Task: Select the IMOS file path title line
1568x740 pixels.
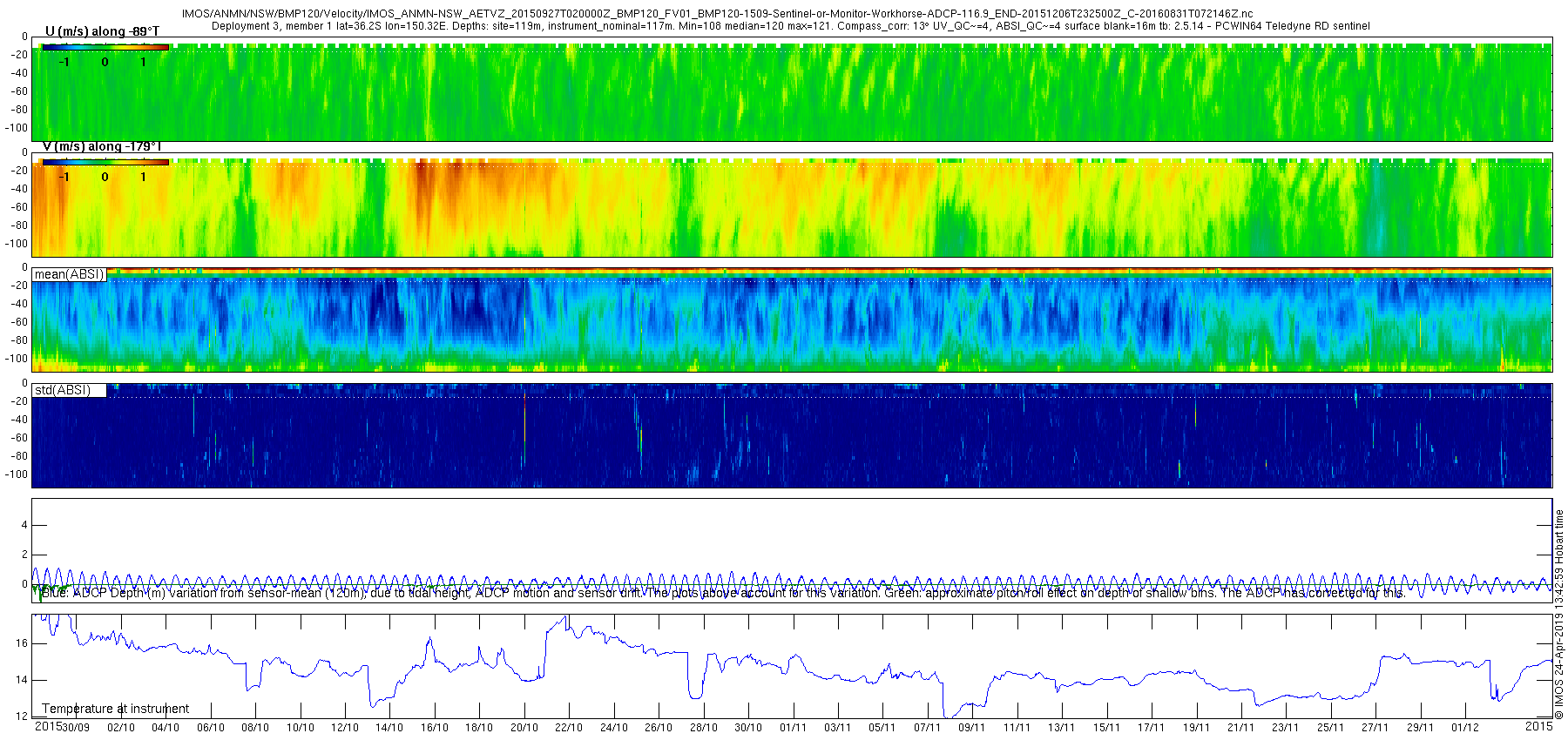Action: point(718,14)
